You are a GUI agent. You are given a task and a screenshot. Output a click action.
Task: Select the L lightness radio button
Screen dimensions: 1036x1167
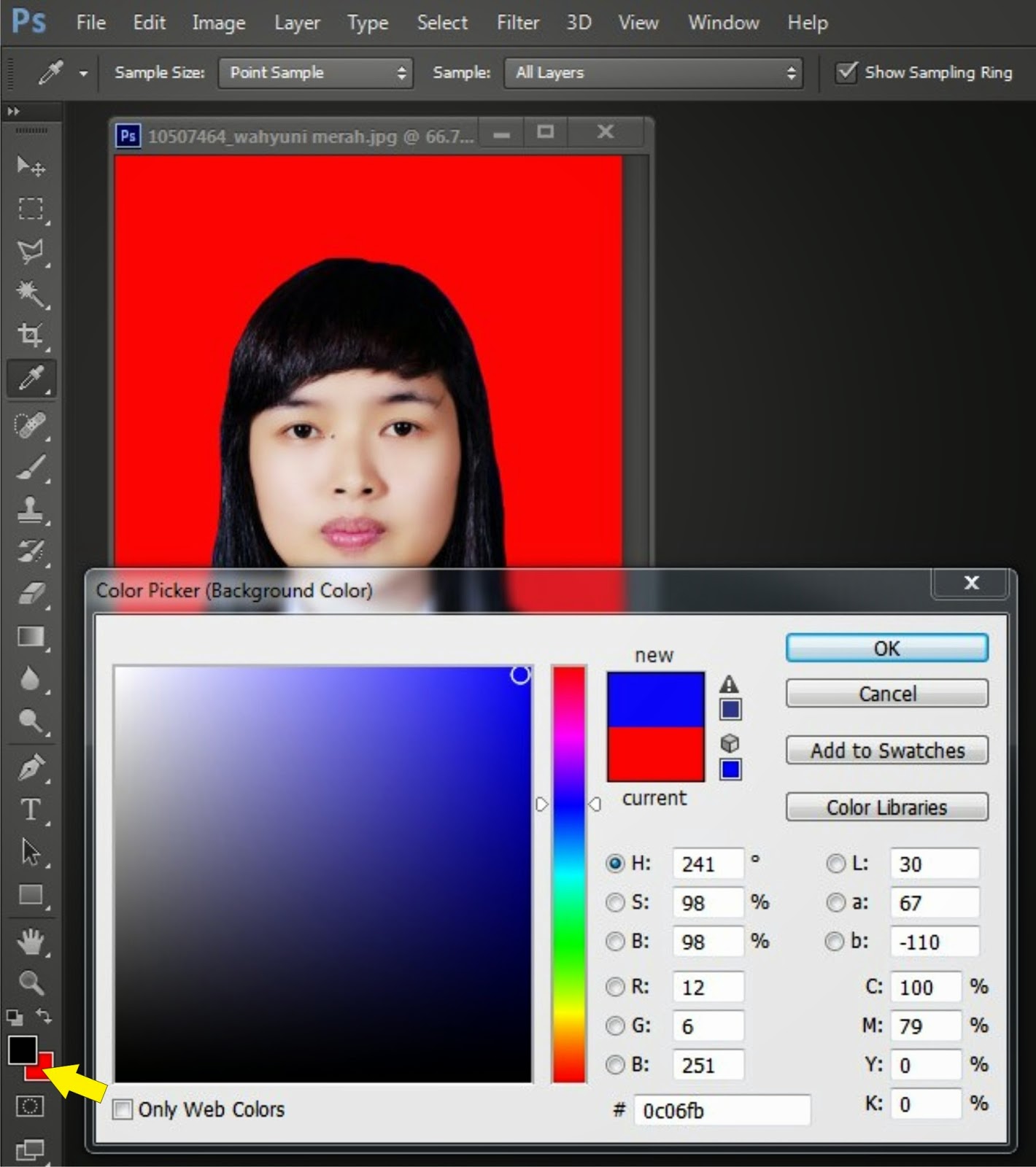[835, 864]
